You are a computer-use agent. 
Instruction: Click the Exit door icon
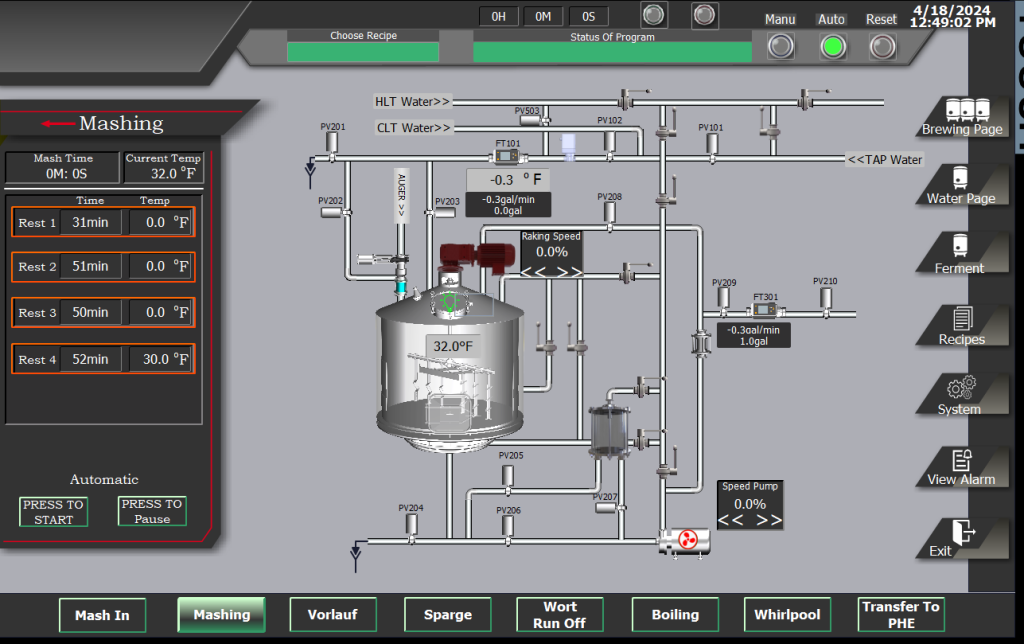(963, 531)
